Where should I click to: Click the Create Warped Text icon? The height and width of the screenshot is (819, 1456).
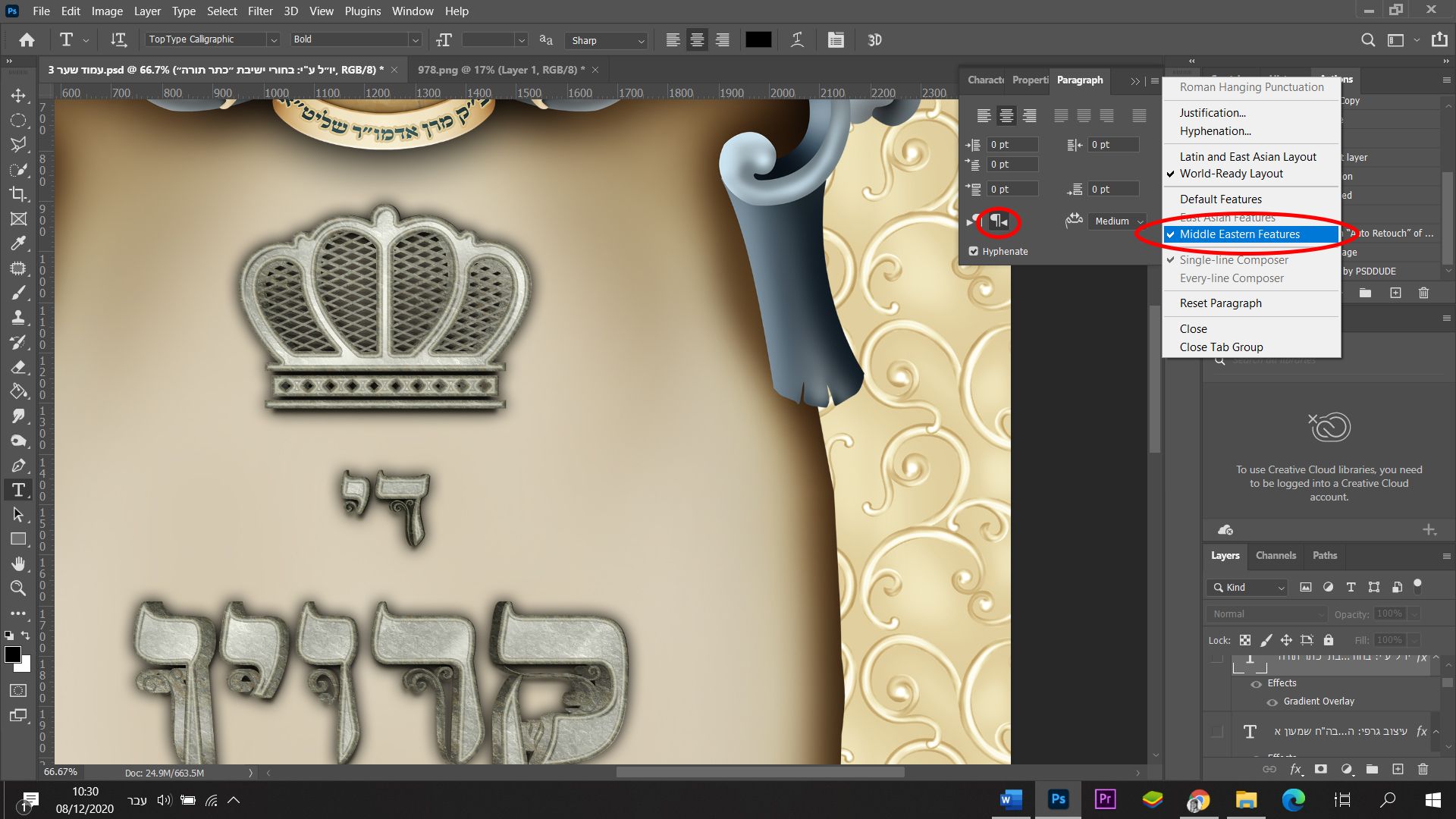coord(797,40)
